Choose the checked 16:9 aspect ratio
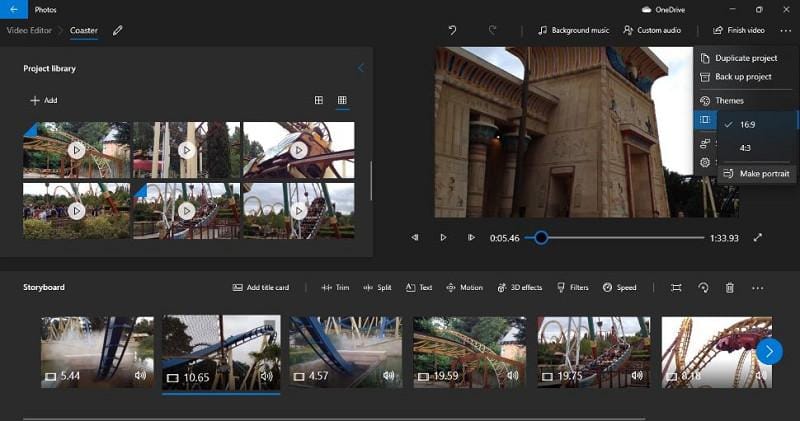This screenshot has height=421, width=800. tap(746, 124)
